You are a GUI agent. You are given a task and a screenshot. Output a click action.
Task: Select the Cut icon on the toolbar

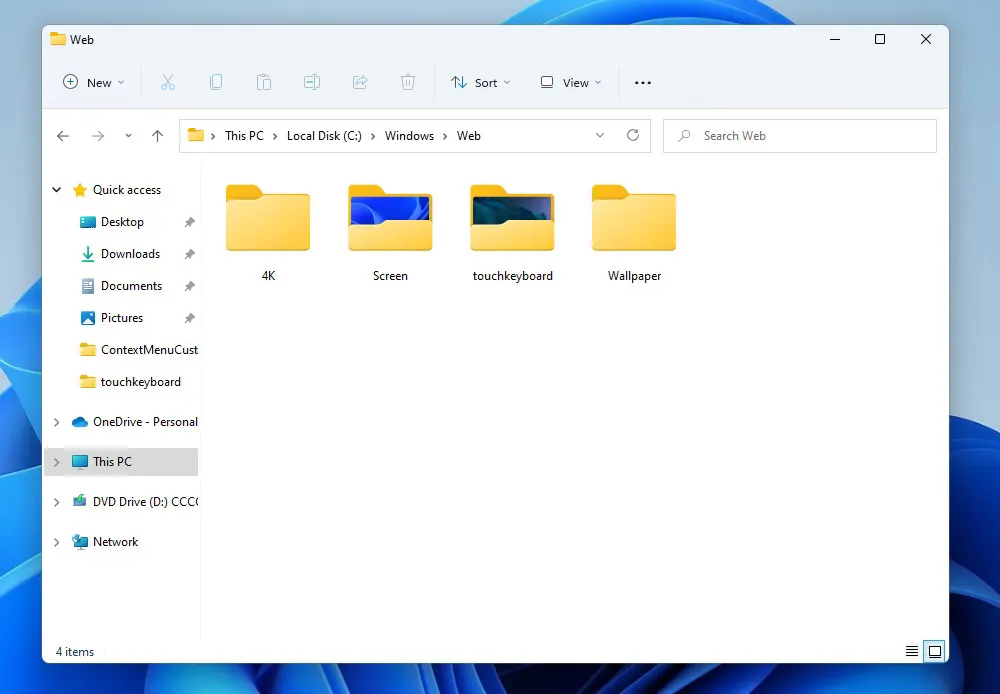point(168,82)
